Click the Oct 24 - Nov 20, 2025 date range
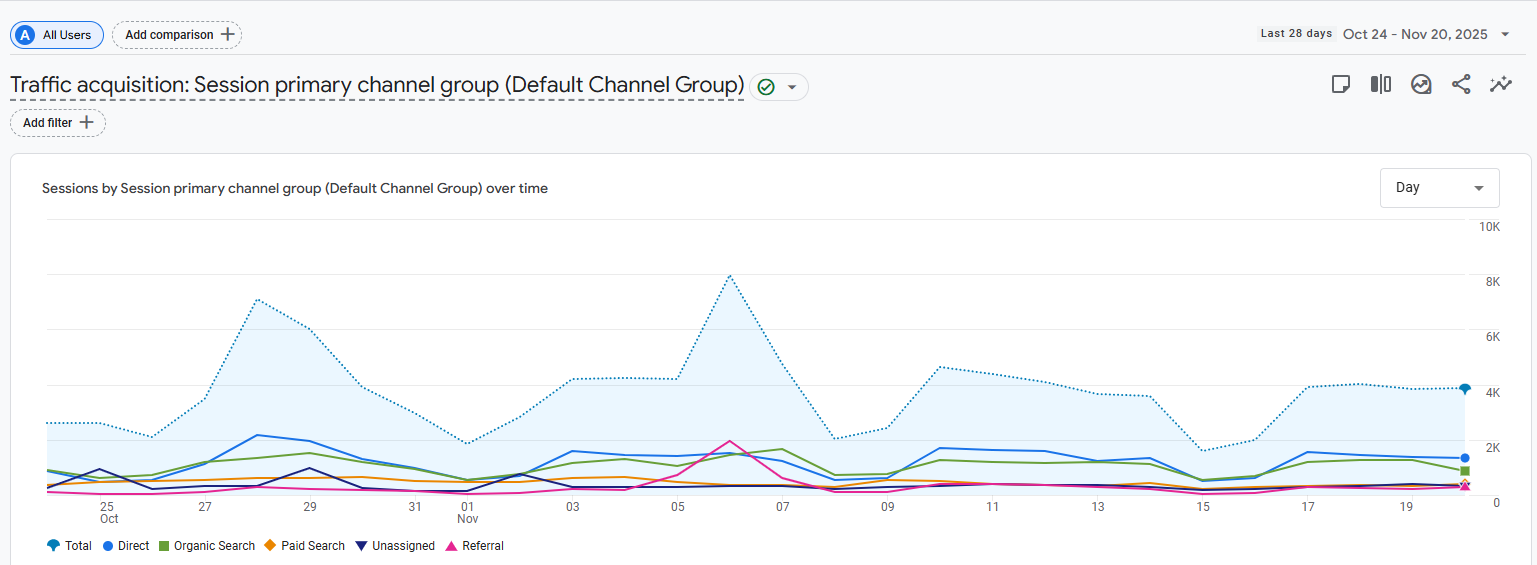Viewport: 1537px width, 565px height. coord(1415,34)
